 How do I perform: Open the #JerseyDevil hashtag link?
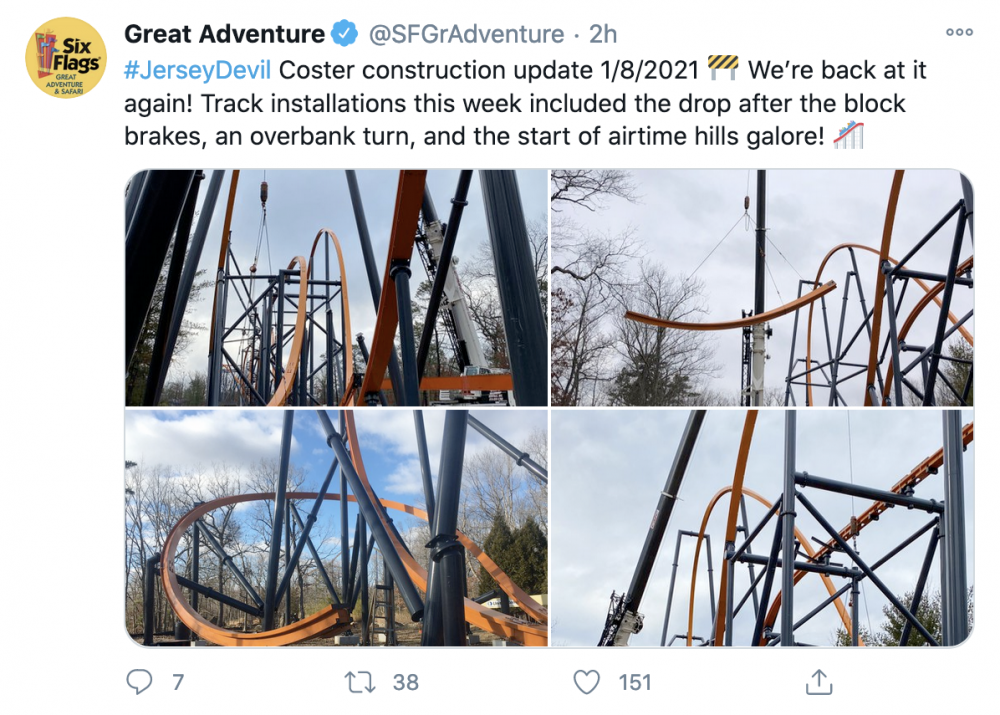tap(198, 70)
